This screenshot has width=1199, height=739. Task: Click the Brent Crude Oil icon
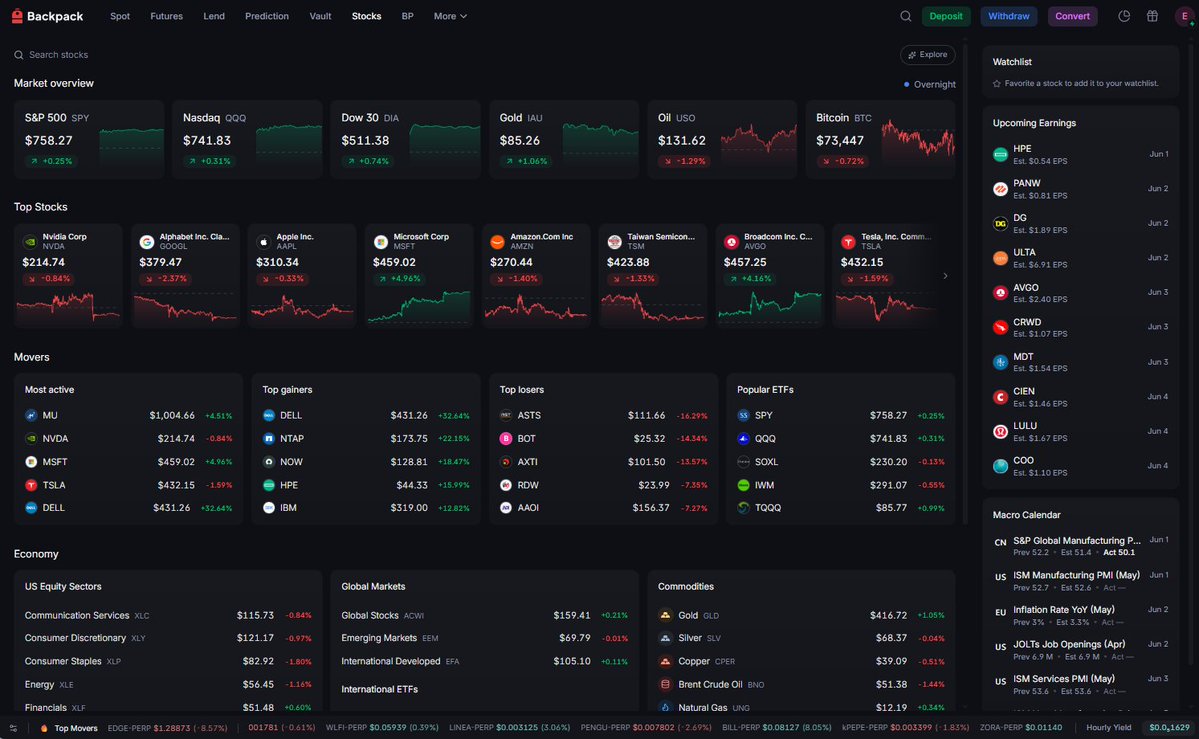coord(665,685)
